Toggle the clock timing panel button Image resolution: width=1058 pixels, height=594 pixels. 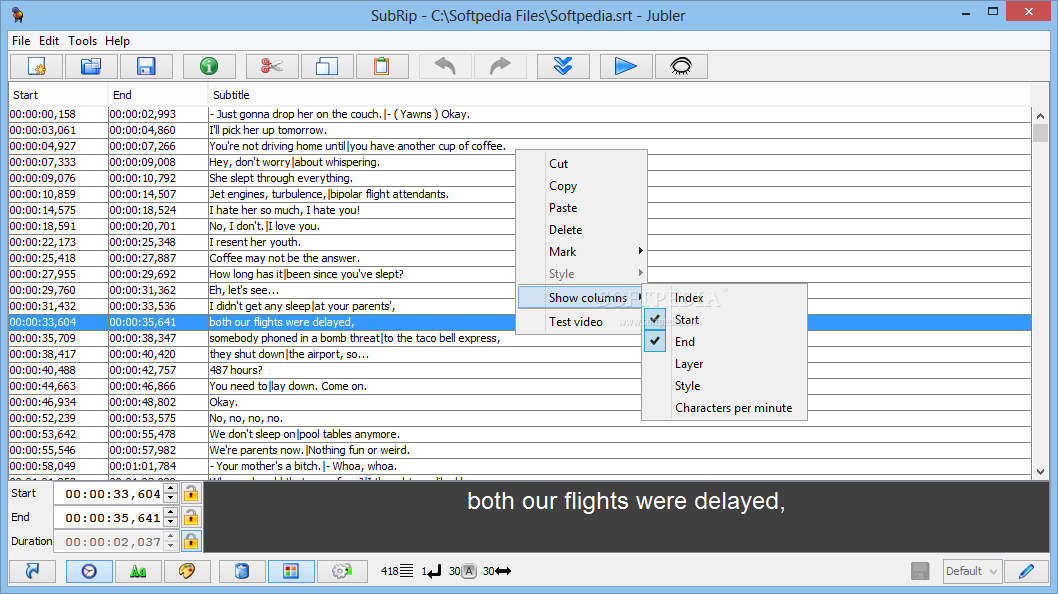click(x=89, y=571)
